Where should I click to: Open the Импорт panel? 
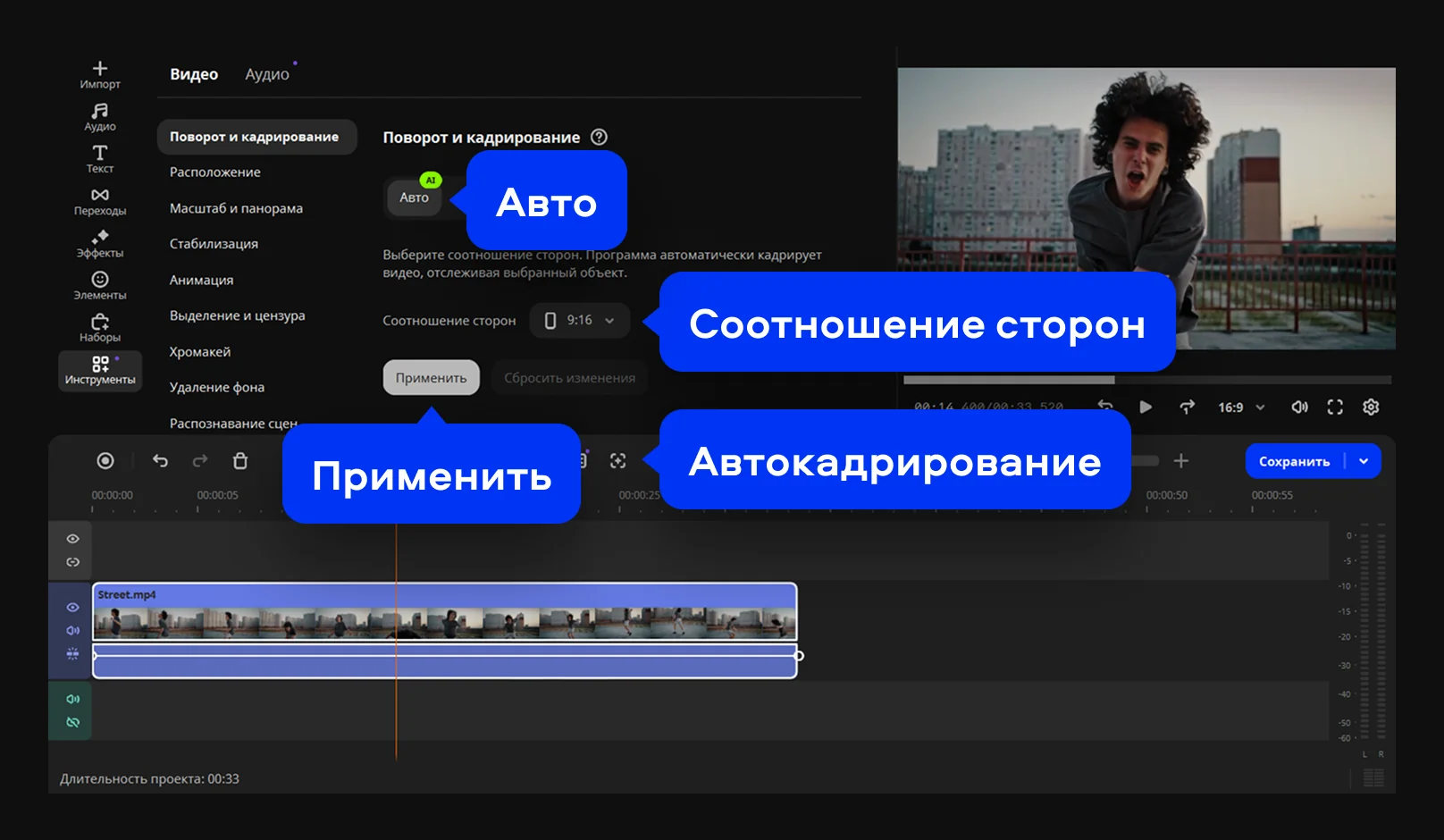click(x=100, y=75)
